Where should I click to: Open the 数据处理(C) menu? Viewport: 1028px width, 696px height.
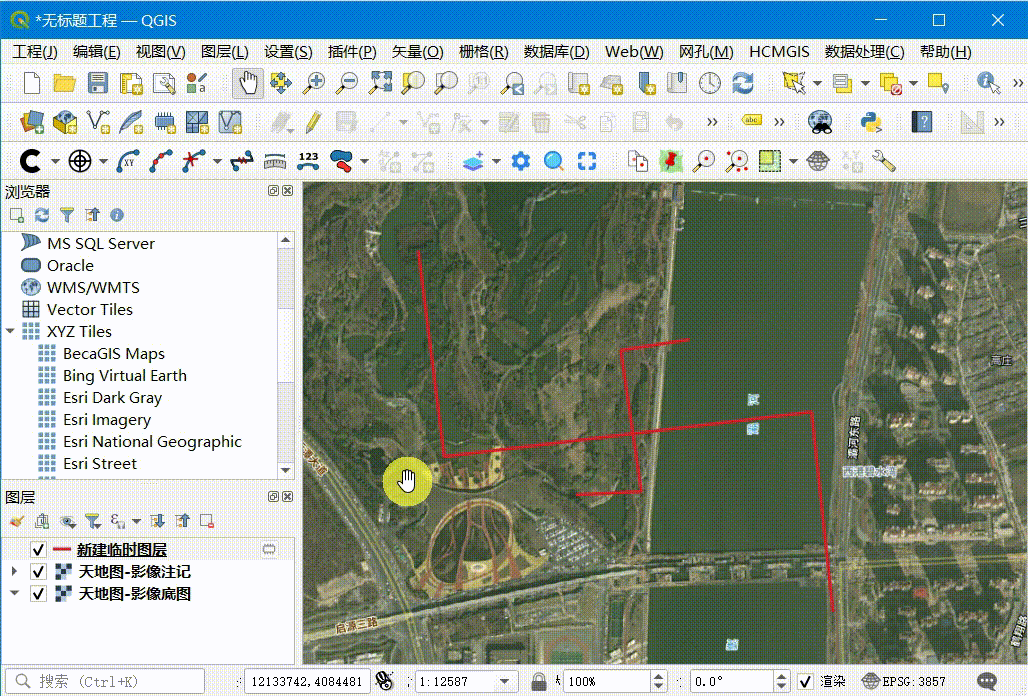[x=865, y=52]
